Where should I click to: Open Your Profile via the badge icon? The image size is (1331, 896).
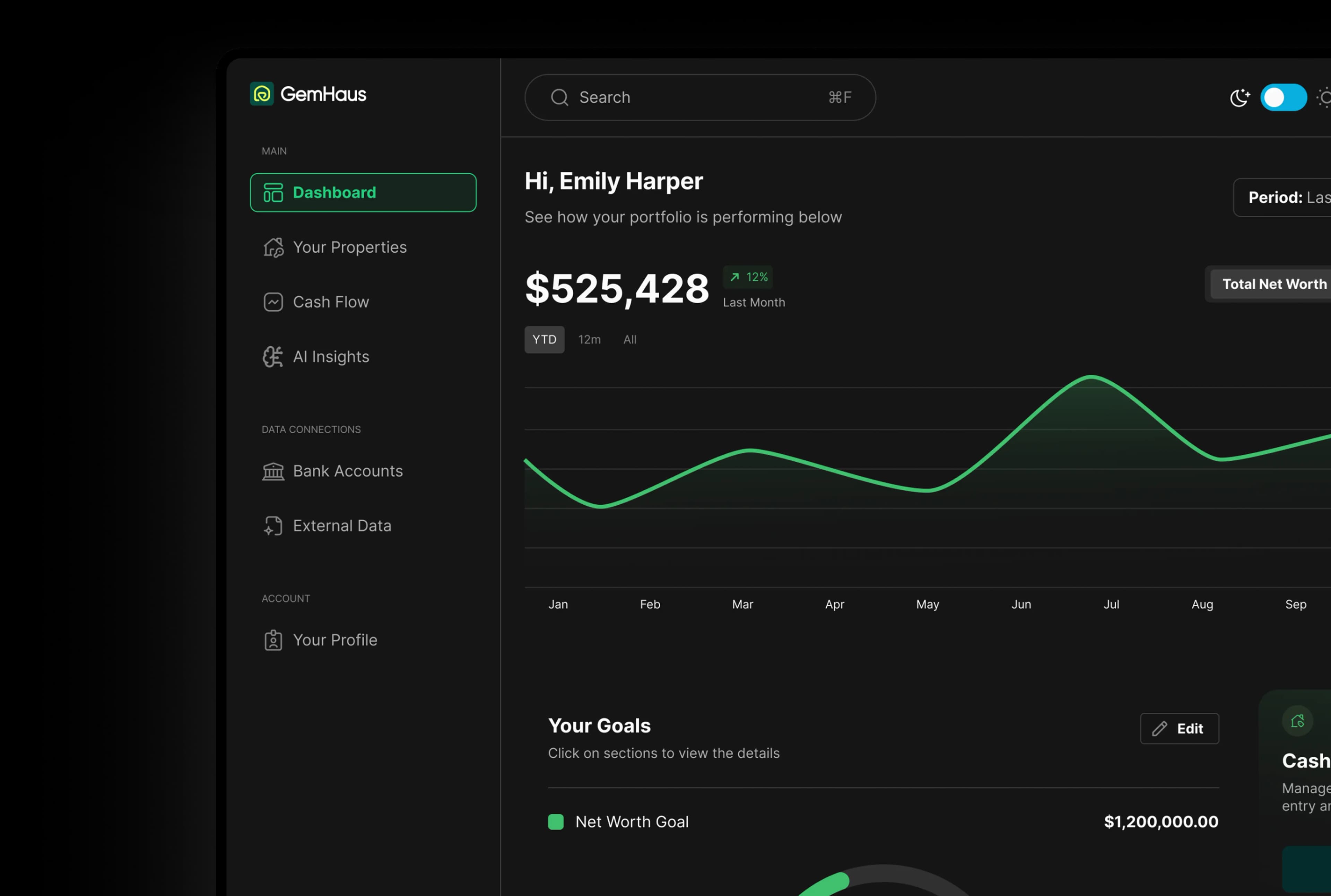click(273, 640)
